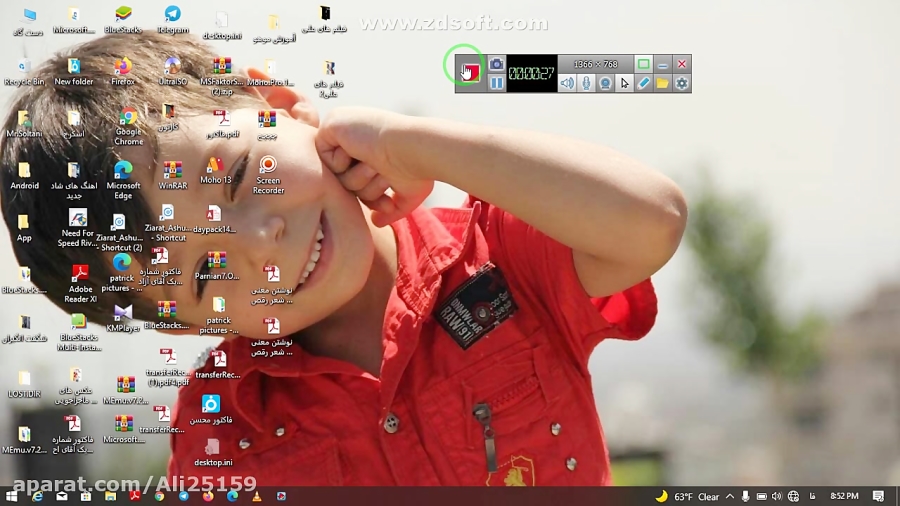The image size is (900, 506).
Task: Select the UltraISO desktop shortcut
Action: tap(172, 72)
